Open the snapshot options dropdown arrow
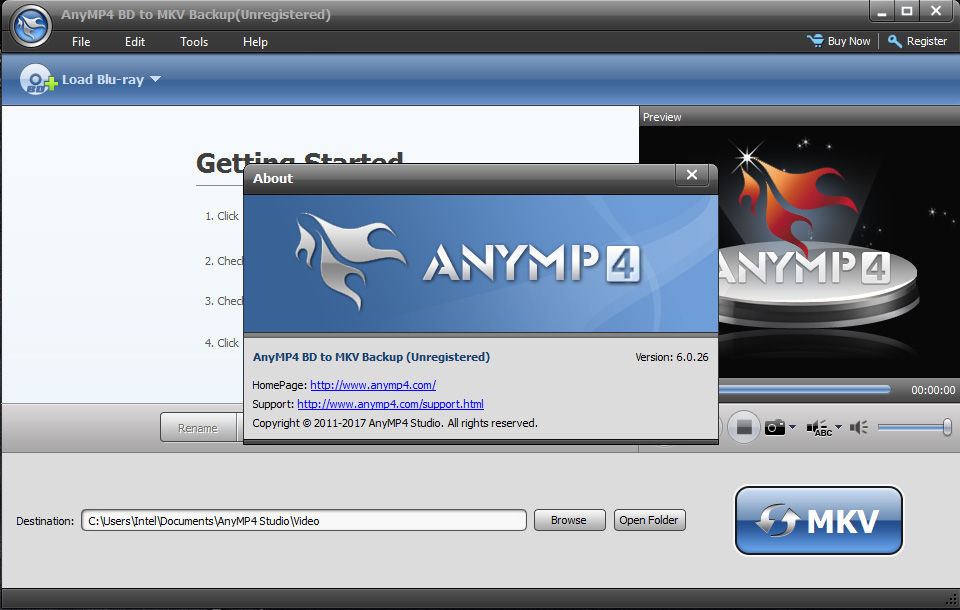 [793, 428]
